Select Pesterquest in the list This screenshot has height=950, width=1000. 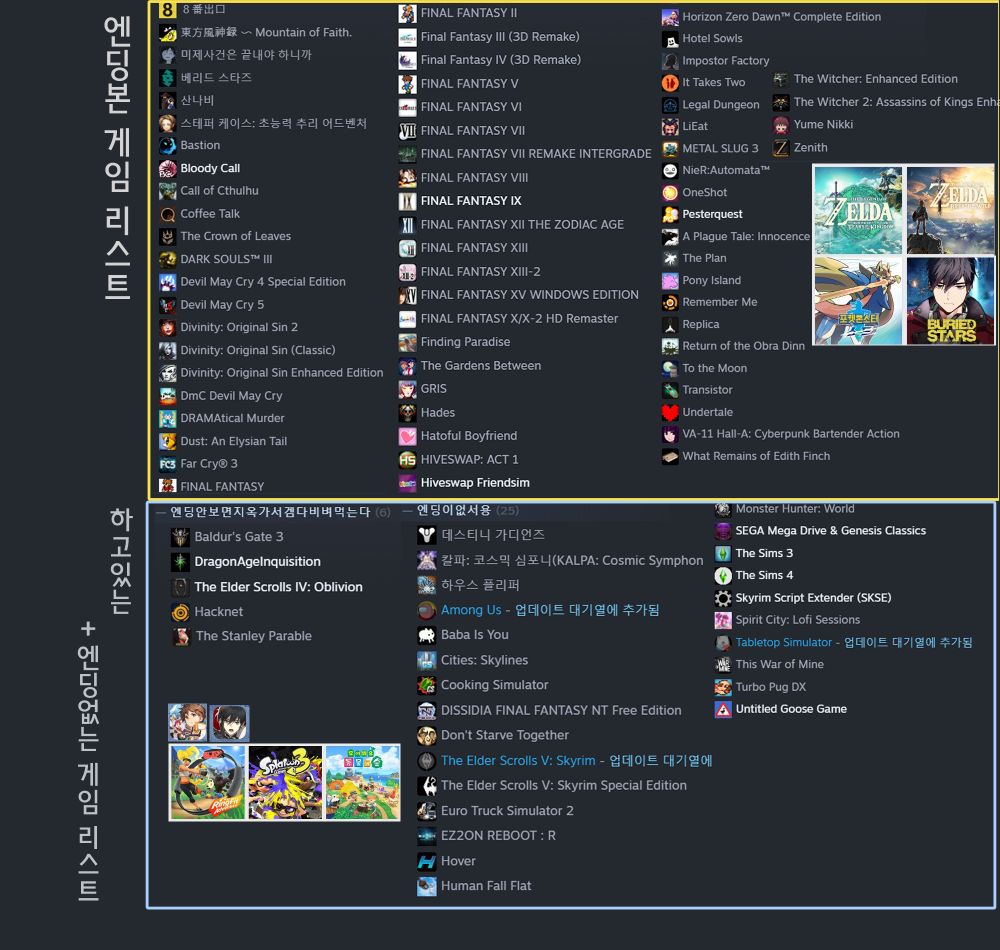point(712,214)
